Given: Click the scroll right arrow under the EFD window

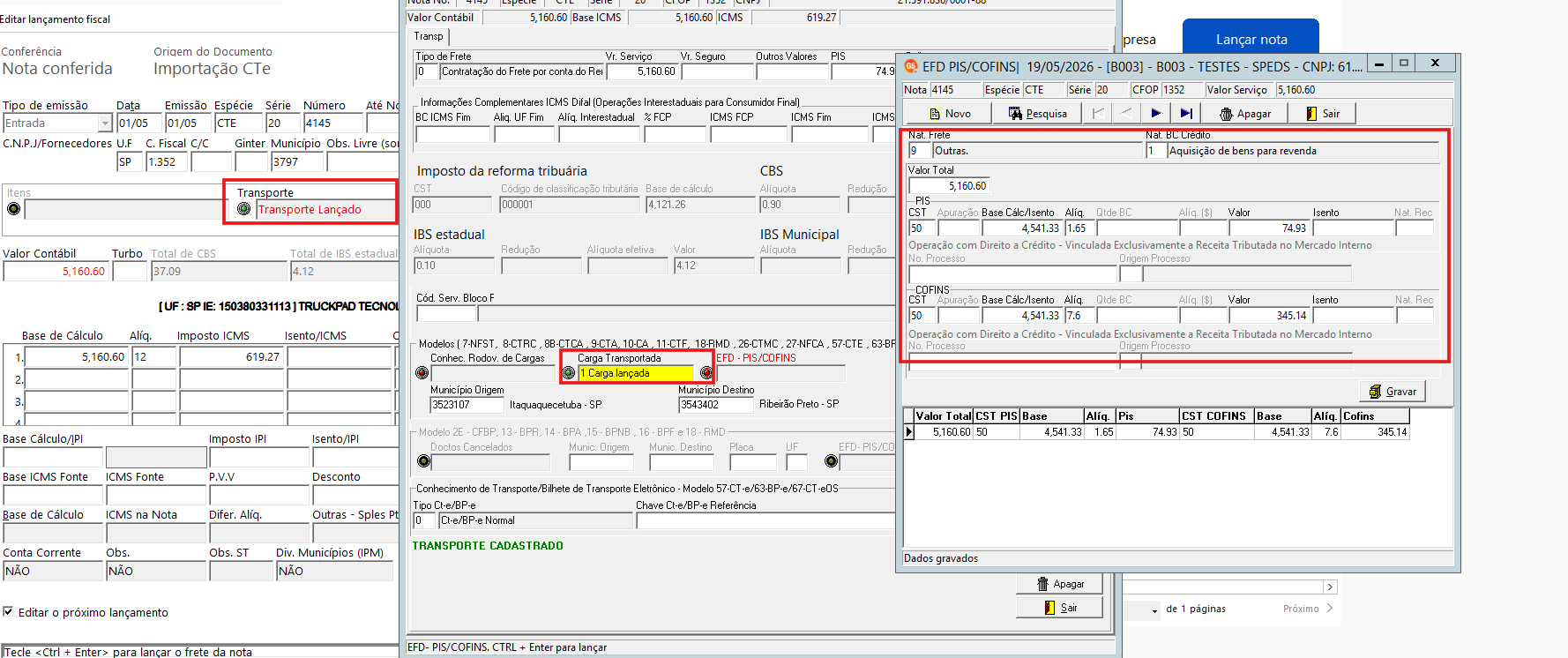Looking at the screenshot, I should click(1330, 587).
